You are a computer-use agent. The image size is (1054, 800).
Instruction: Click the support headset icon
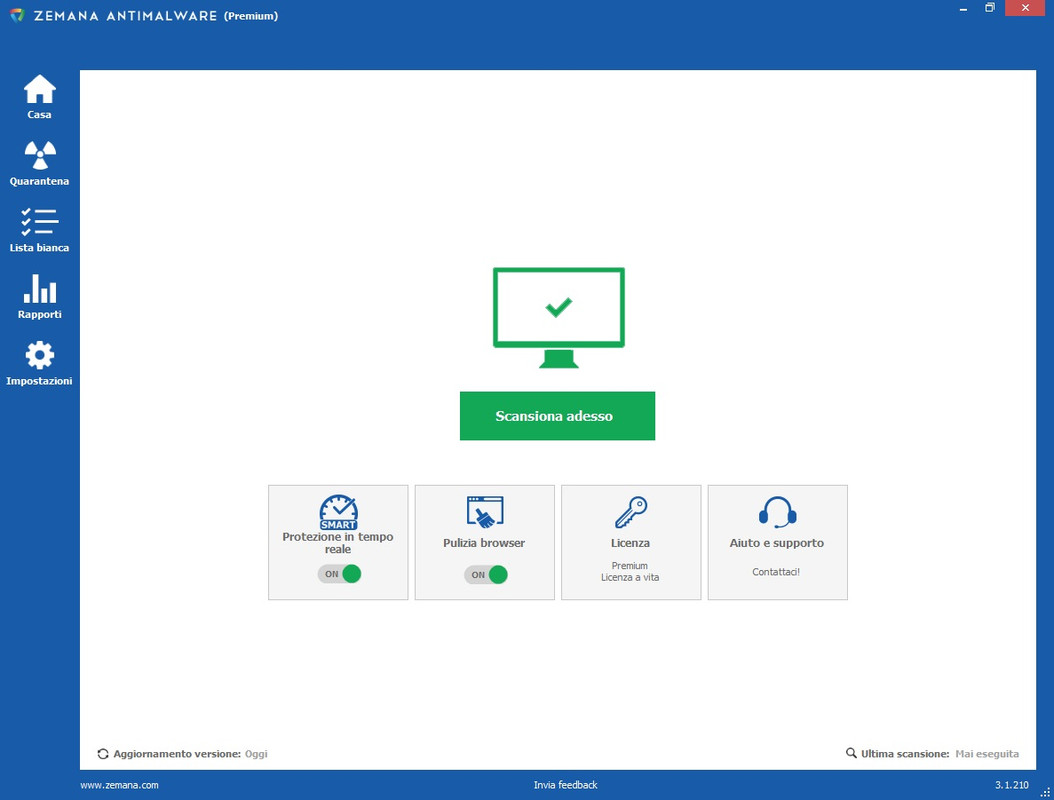(x=778, y=512)
